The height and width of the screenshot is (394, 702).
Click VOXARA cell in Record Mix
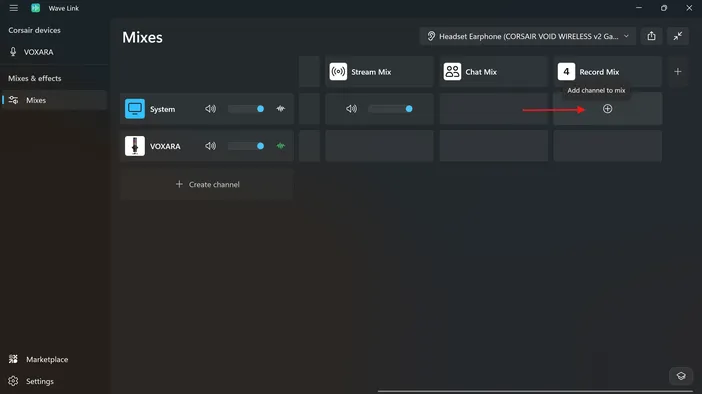click(x=608, y=146)
